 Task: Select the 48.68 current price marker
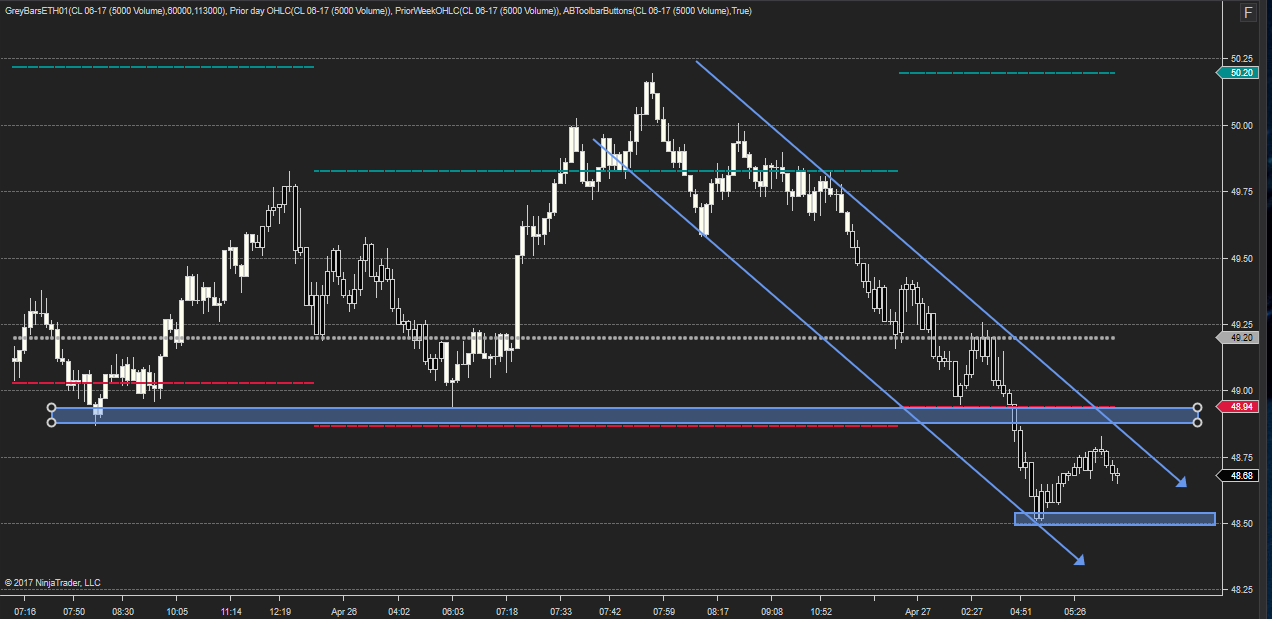pos(1238,476)
